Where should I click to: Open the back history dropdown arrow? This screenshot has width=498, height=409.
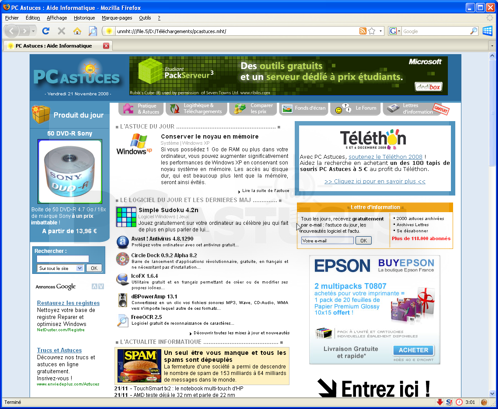coord(33,31)
